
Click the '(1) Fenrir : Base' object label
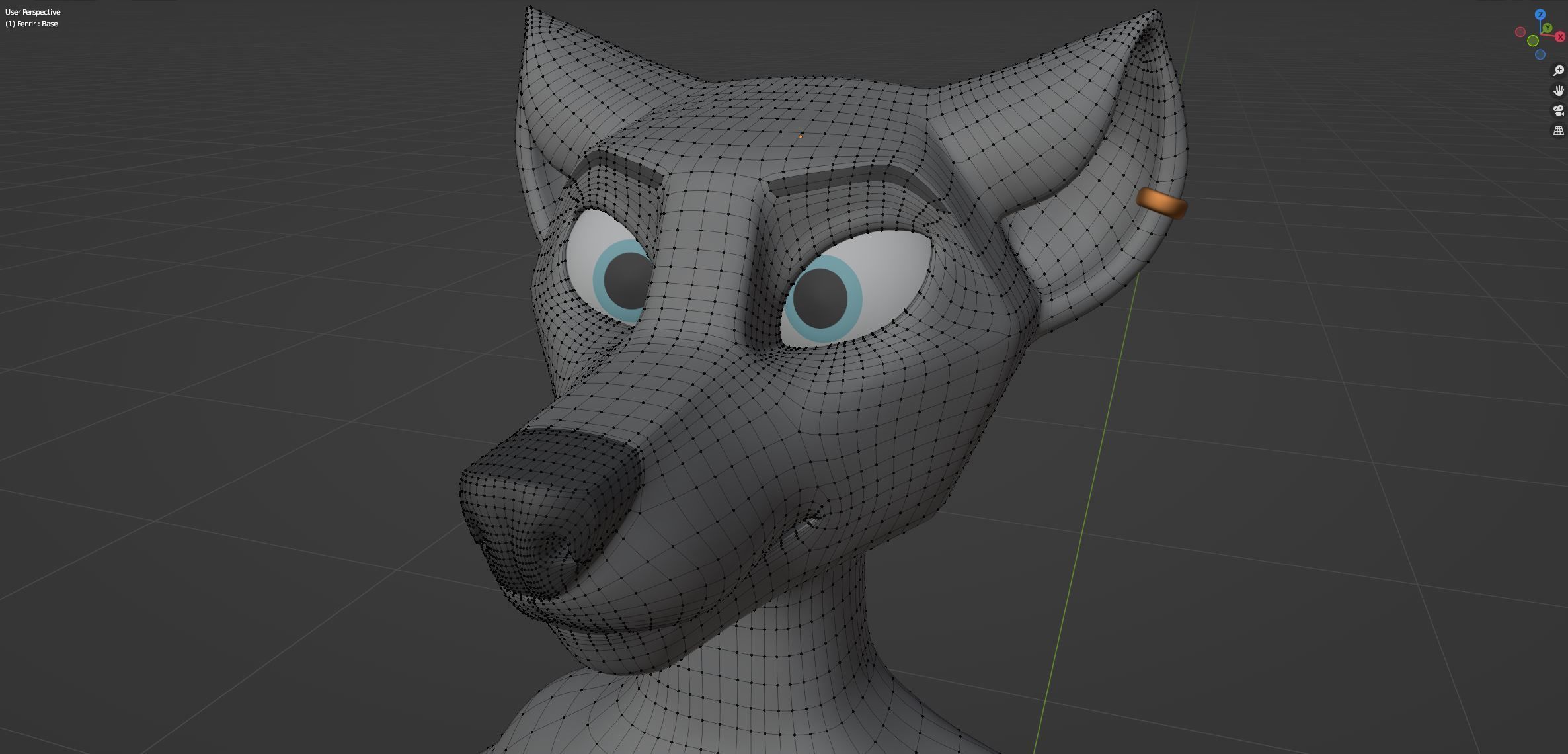tap(31, 24)
